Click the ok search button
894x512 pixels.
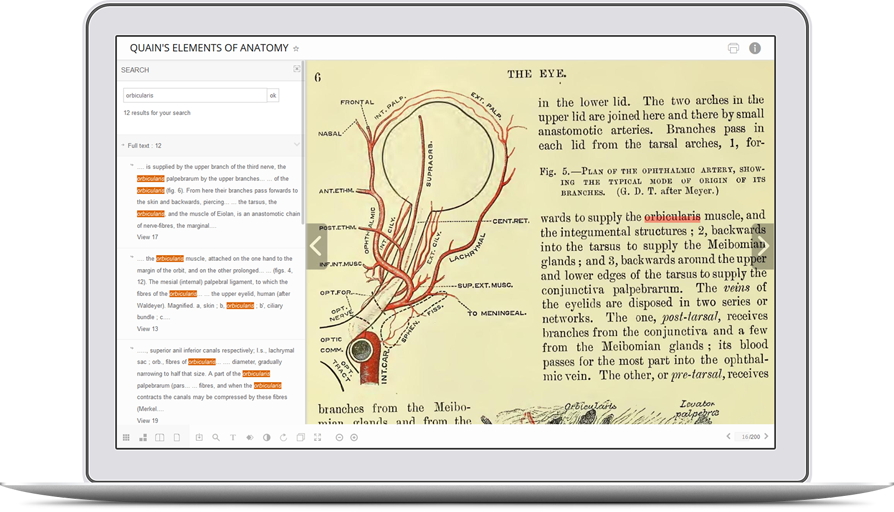tap(273, 95)
